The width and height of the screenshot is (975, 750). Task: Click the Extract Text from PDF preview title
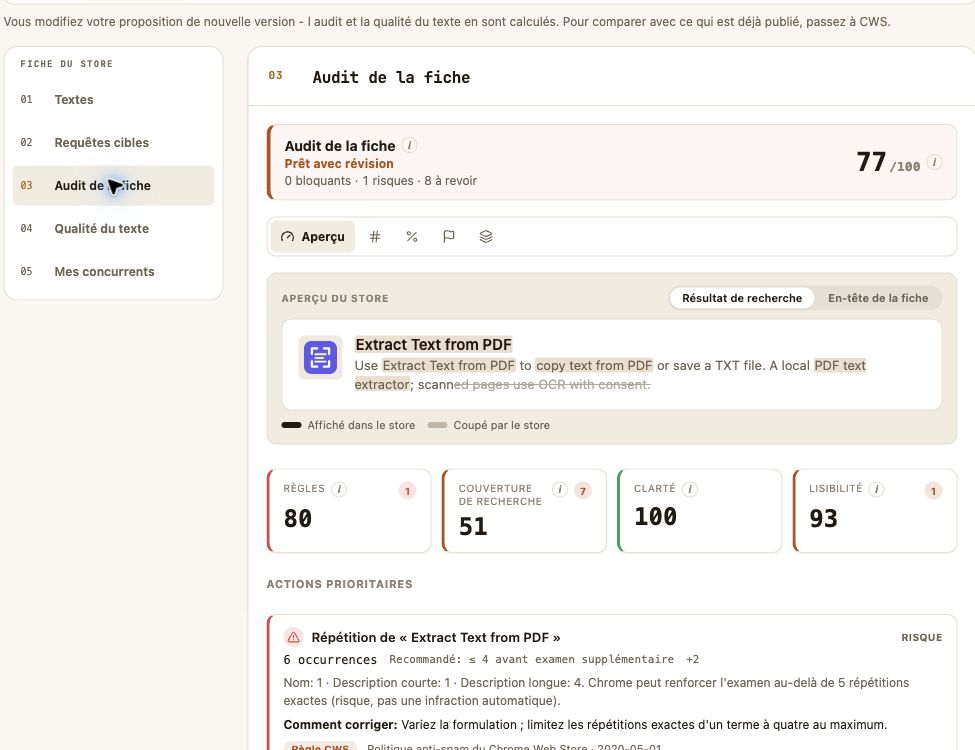[433, 345]
